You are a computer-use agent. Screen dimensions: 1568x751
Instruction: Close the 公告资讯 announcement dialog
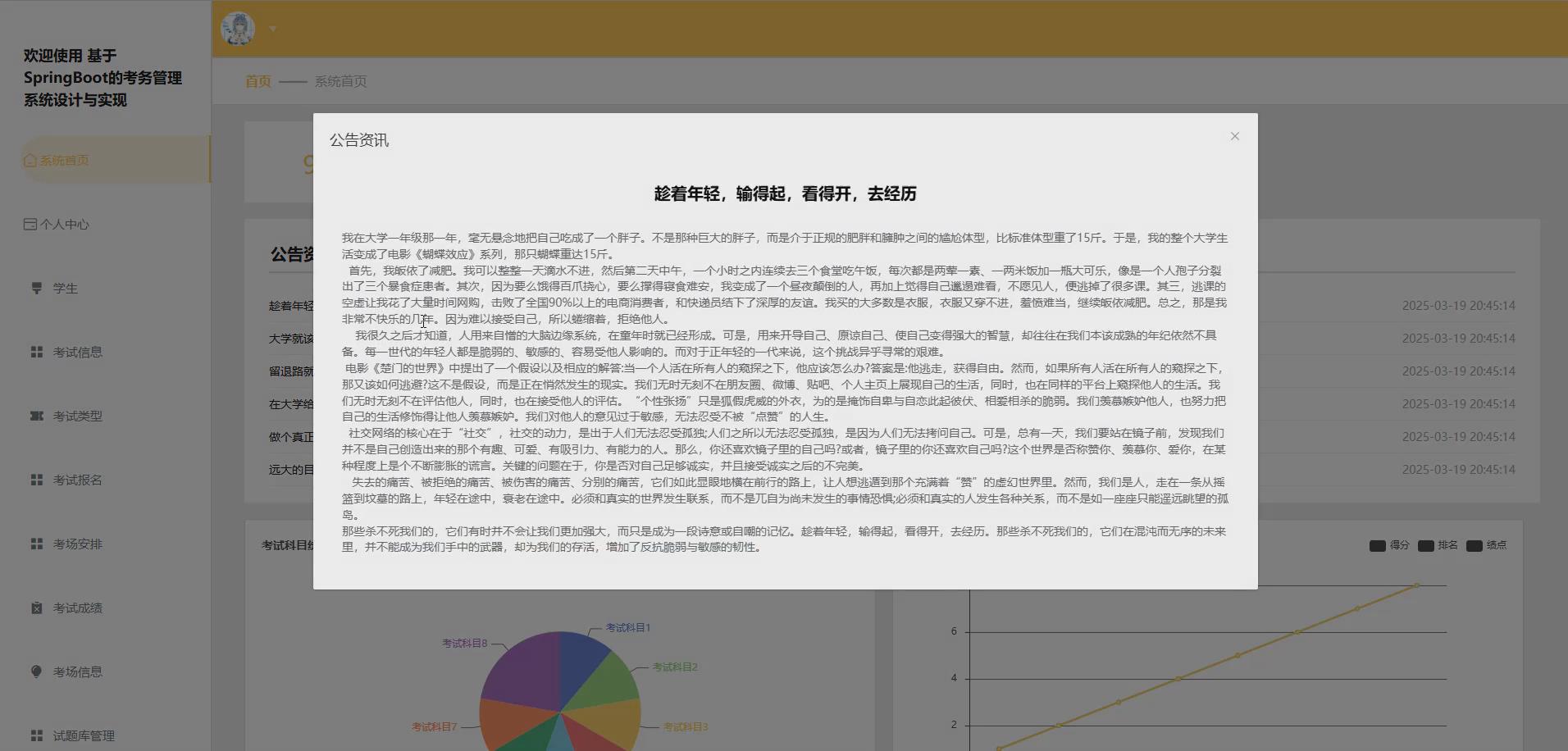tap(1234, 136)
